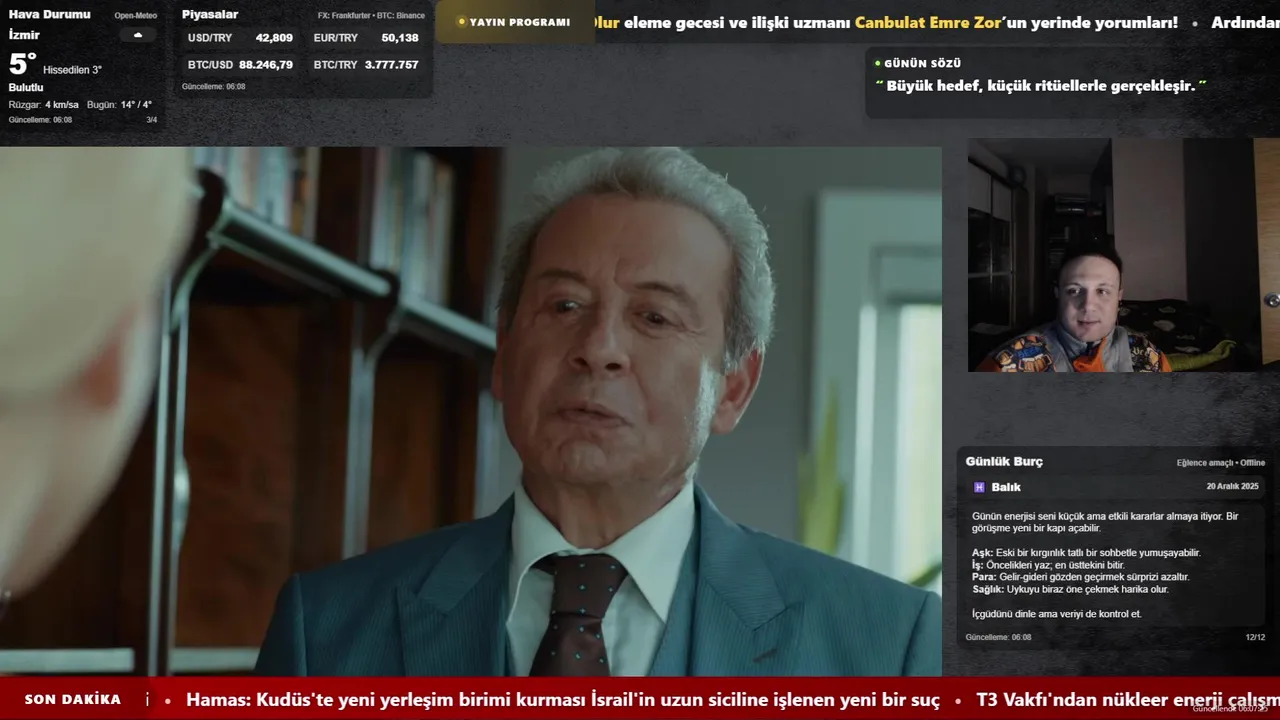
Task: Click the Günlük Burç widget title
Action: pyautogui.click(x=1004, y=462)
